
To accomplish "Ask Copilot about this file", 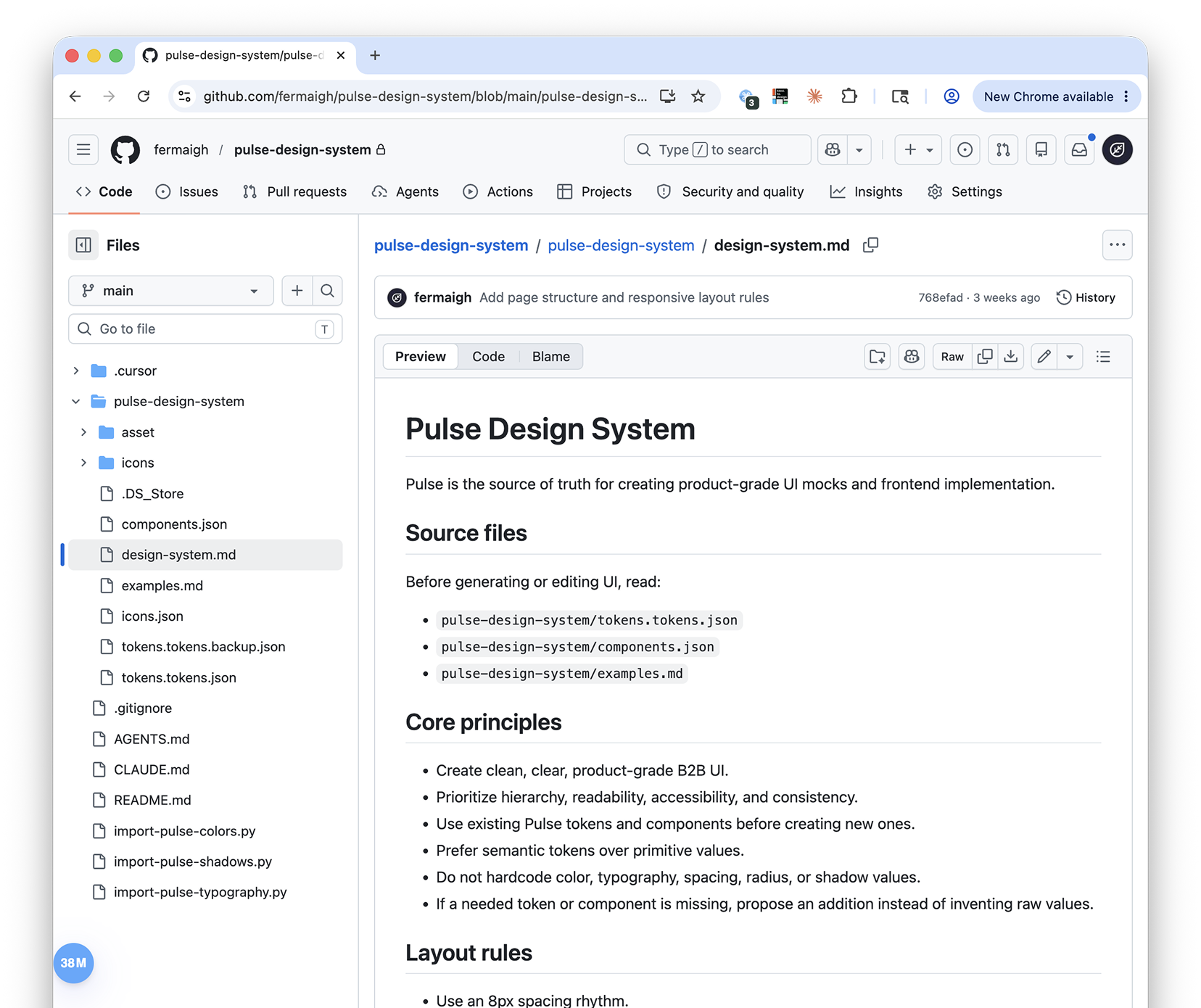I will [912, 357].
